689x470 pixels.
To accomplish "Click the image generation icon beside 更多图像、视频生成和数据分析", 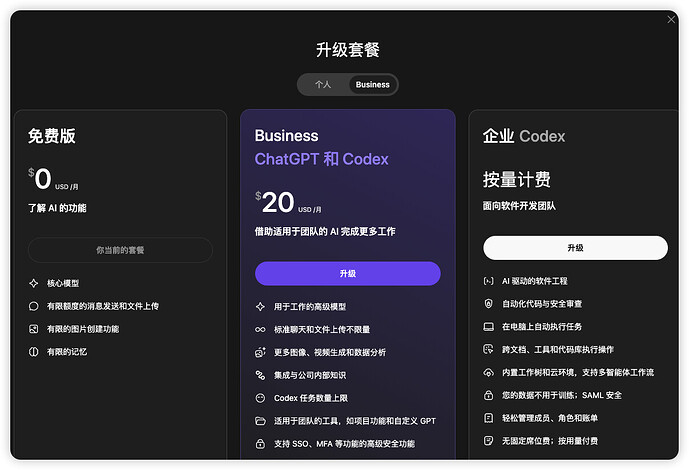I will pyautogui.click(x=260, y=352).
